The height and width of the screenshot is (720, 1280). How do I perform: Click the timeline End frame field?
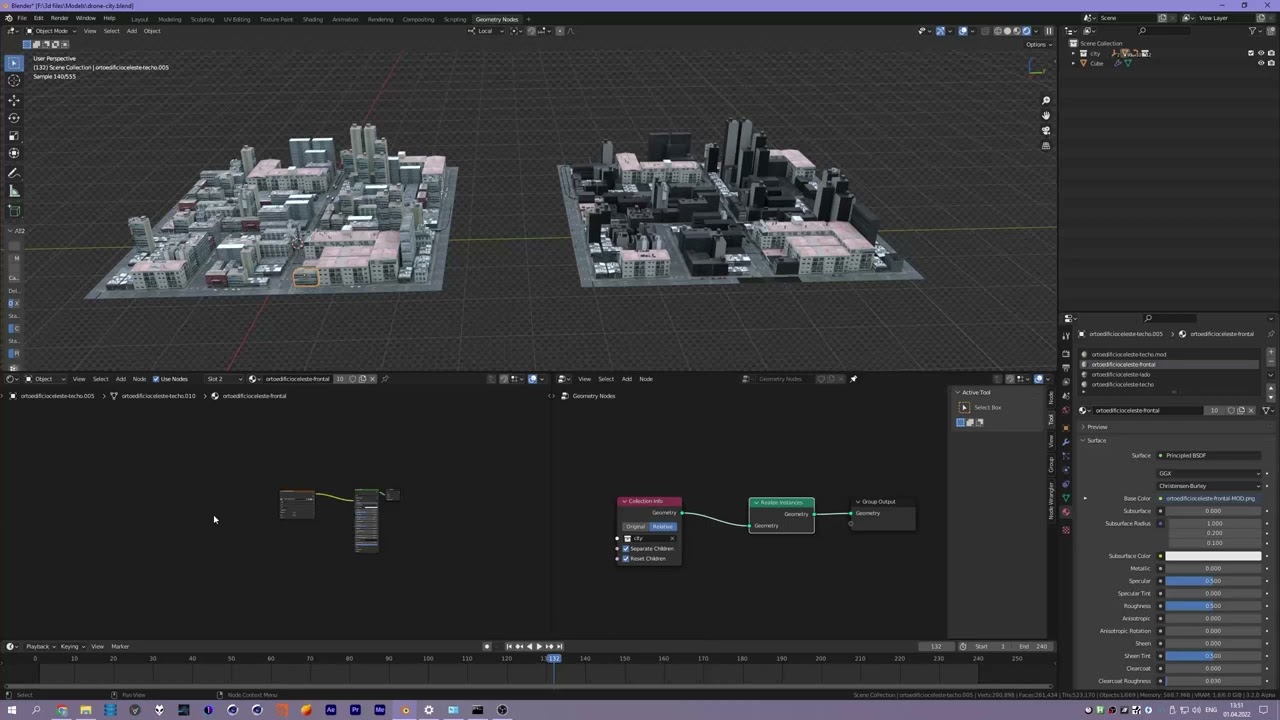tap(1033, 646)
